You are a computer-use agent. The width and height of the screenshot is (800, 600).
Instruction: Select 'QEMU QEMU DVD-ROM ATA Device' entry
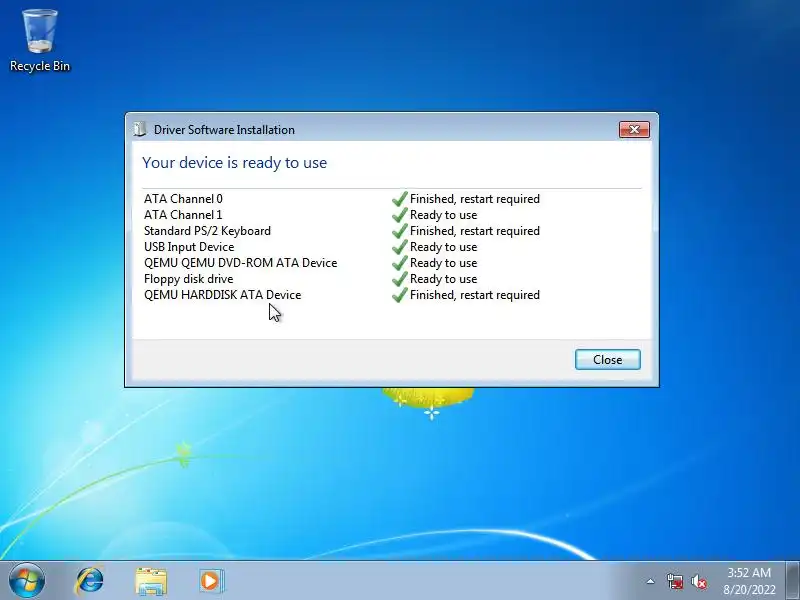240,263
